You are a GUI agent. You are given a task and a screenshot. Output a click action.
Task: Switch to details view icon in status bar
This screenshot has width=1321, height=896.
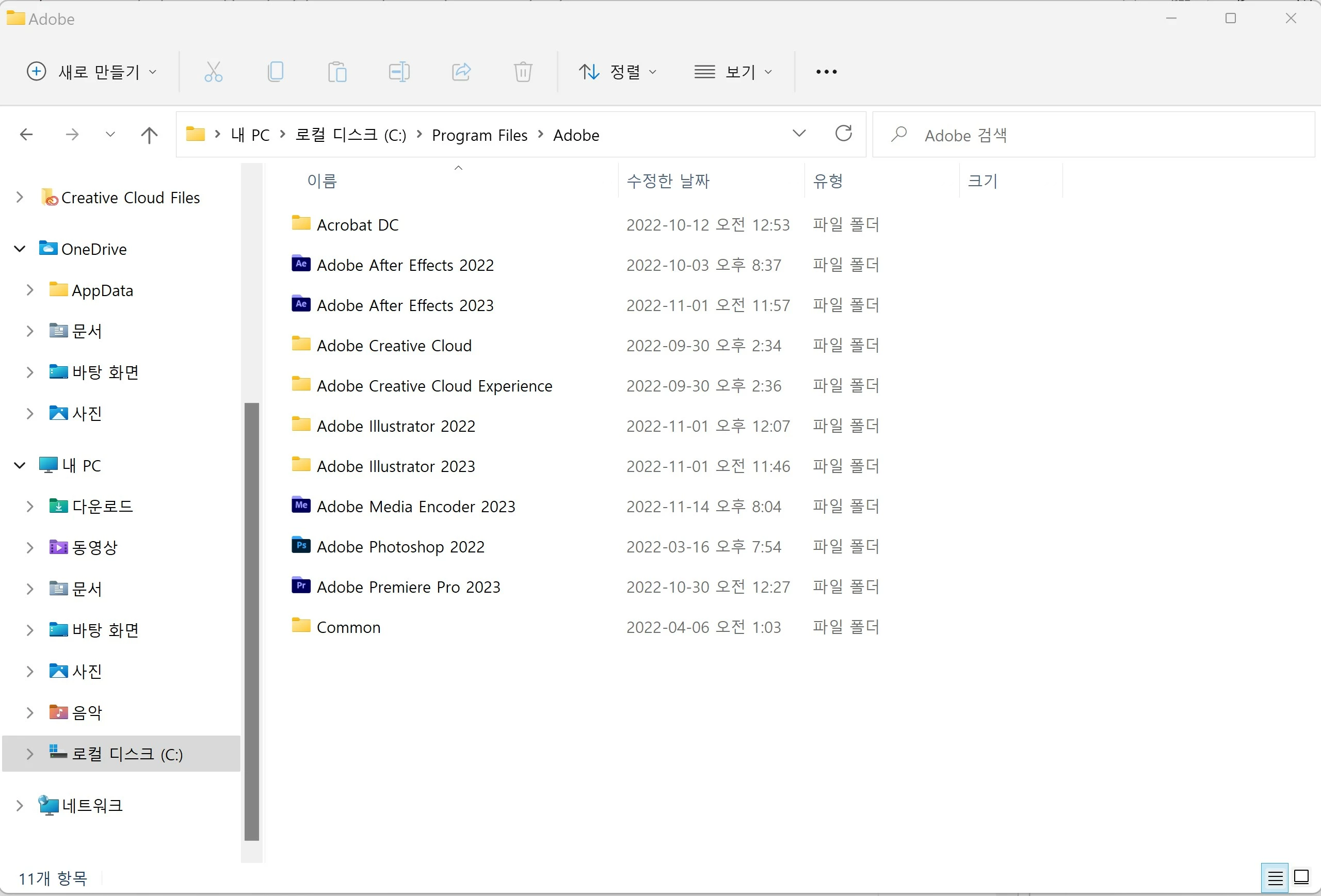point(1275,878)
